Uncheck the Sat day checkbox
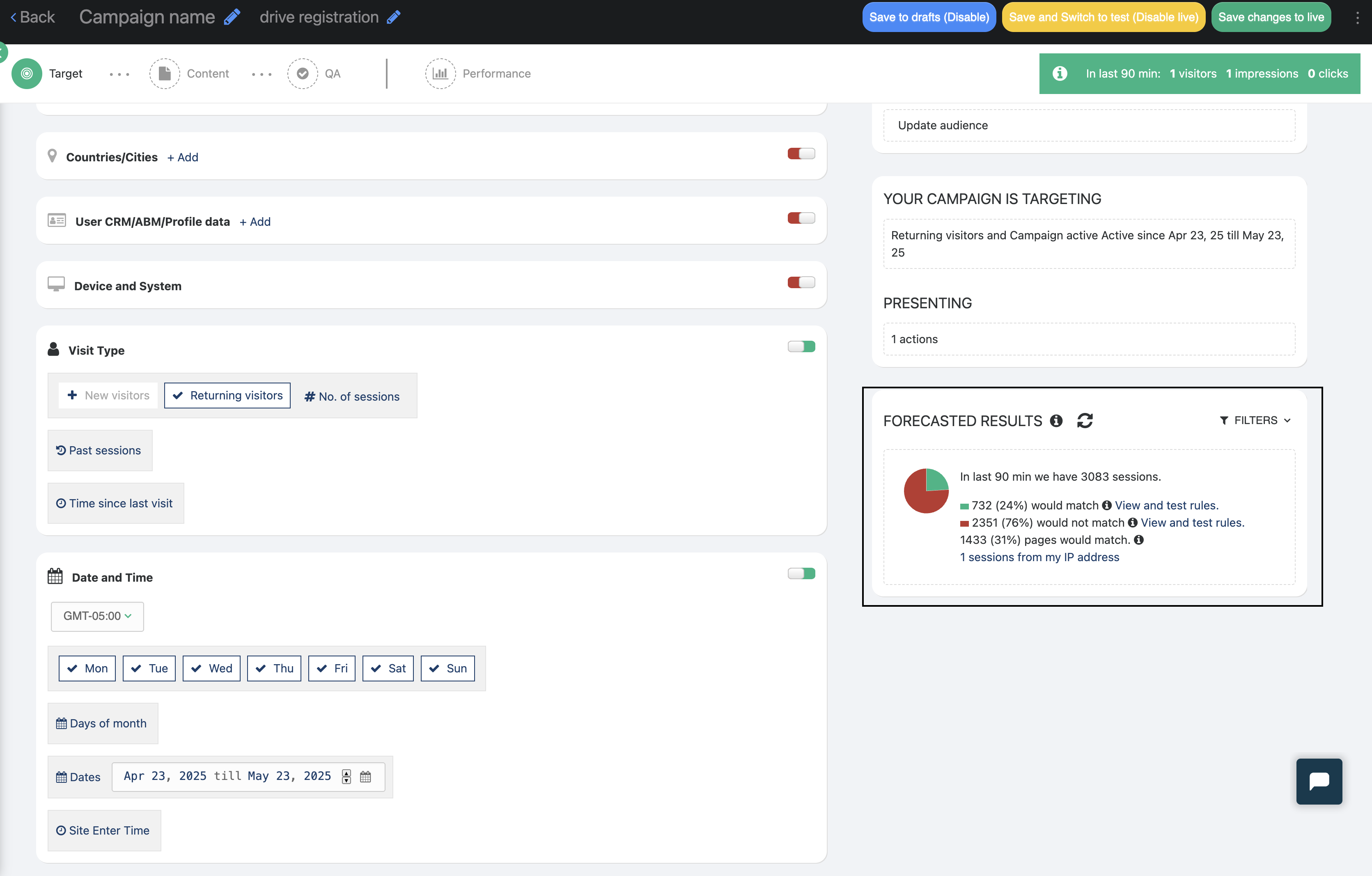Screen dimensions: 1372x876 point(388,668)
